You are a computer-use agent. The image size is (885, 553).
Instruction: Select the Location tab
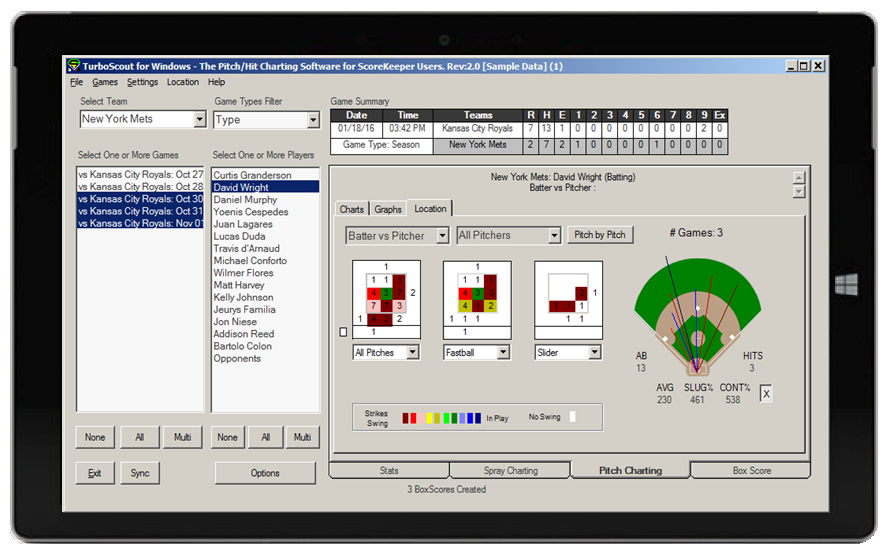pos(430,208)
